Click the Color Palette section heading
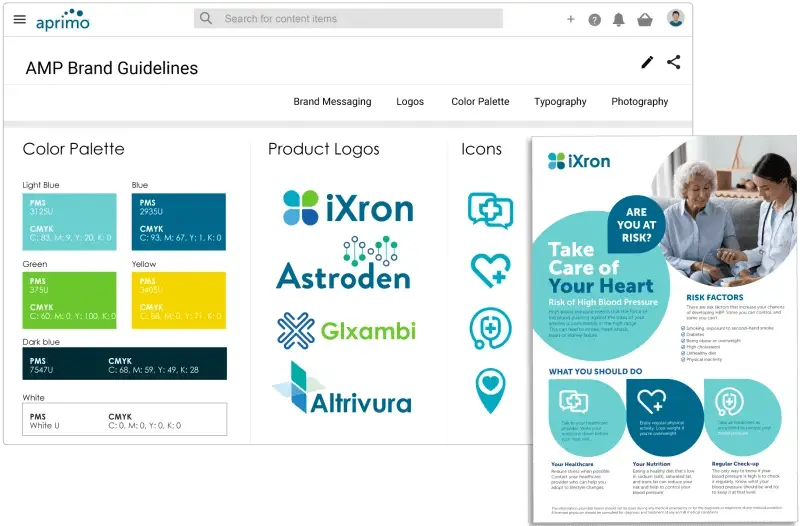 [73, 149]
